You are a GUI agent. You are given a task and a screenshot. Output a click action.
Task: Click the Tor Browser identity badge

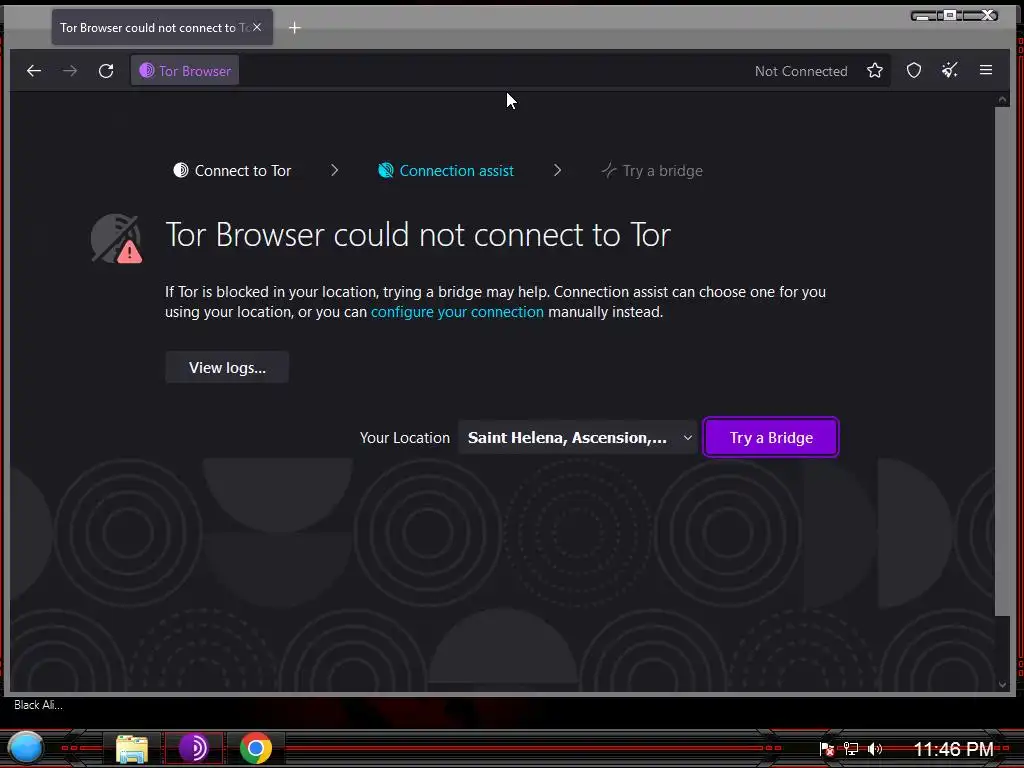(x=185, y=71)
